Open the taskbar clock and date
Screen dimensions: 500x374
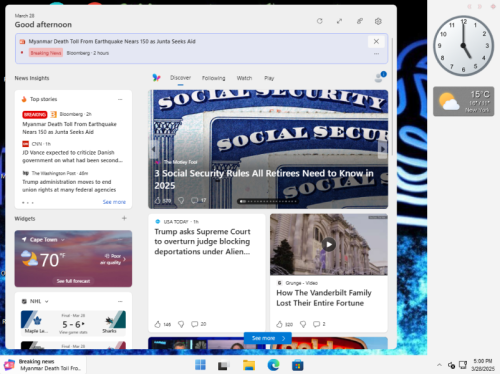(x=483, y=365)
